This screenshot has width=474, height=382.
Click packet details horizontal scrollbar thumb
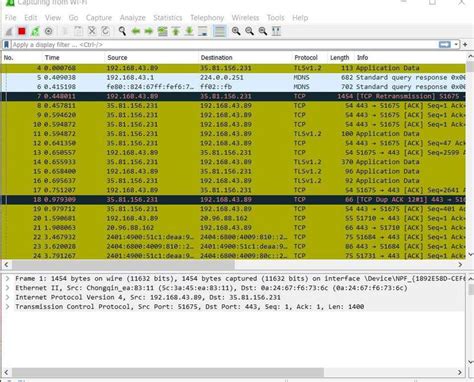(168, 372)
